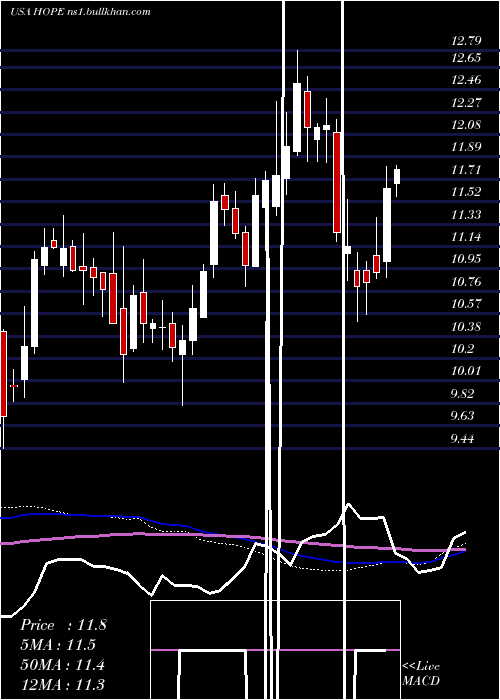Select the red candlestick at the chart's left edge

(x=4, y=374)
